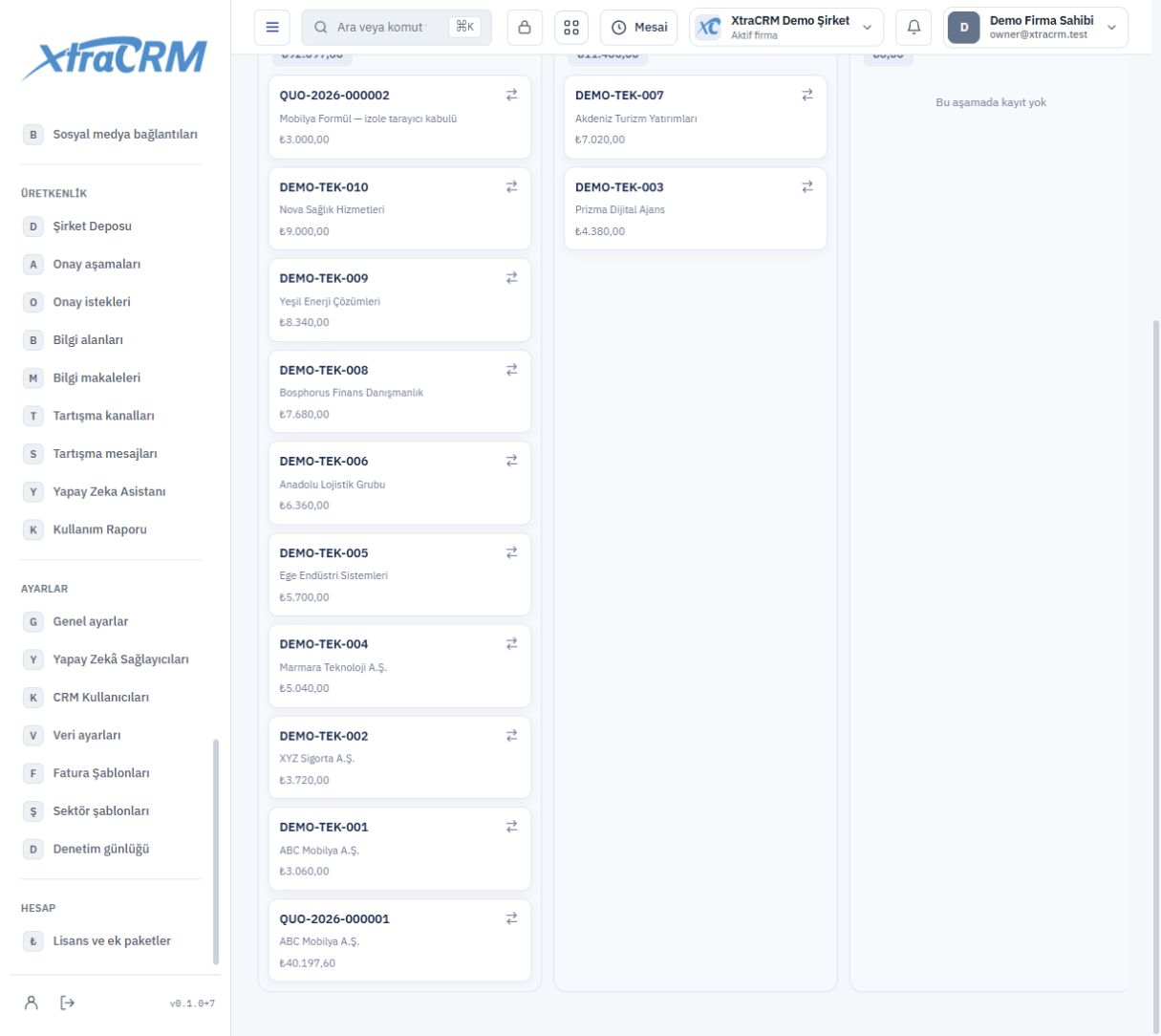Click transfer arrows icon on DEMO-TEK-005
Screen dimensions: 1161x1036
click(511, 551)
